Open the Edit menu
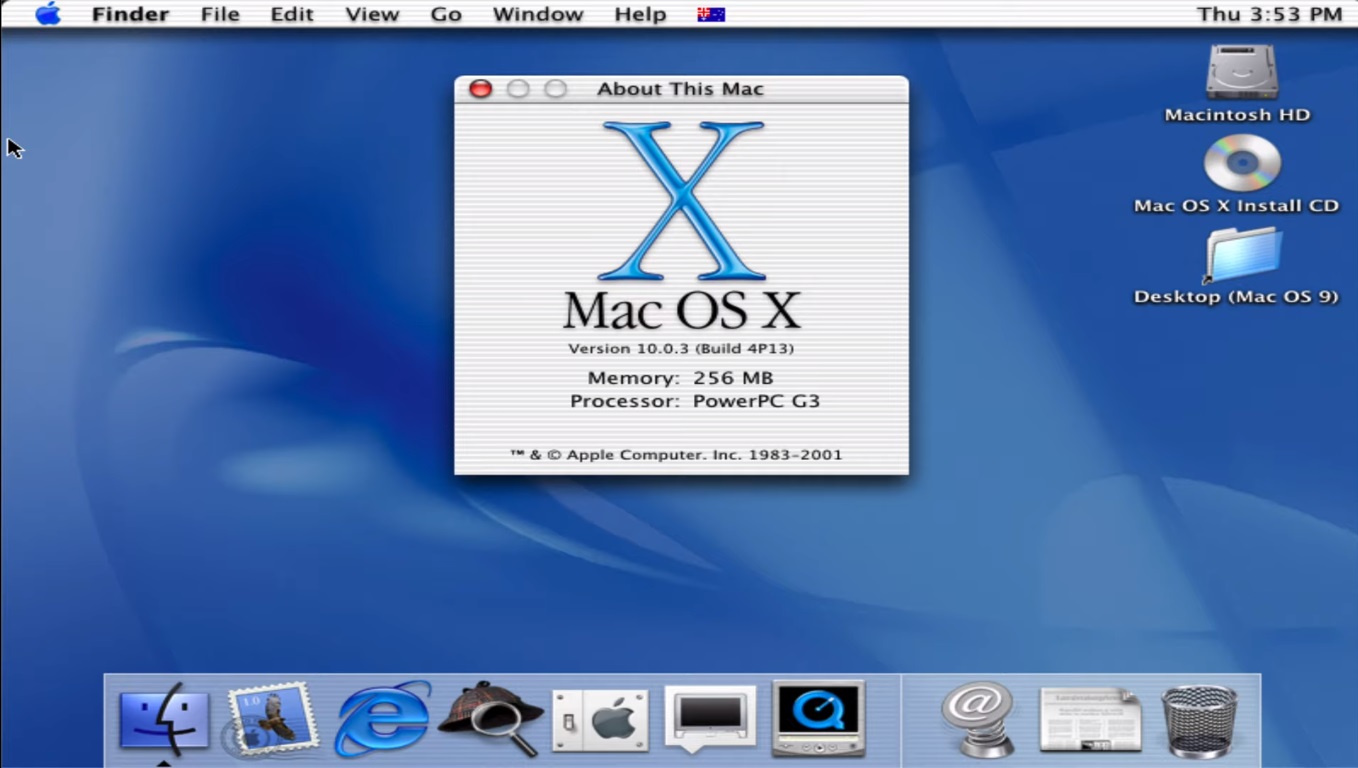This screenshot has width=1358, height=768. coord(292,14)
